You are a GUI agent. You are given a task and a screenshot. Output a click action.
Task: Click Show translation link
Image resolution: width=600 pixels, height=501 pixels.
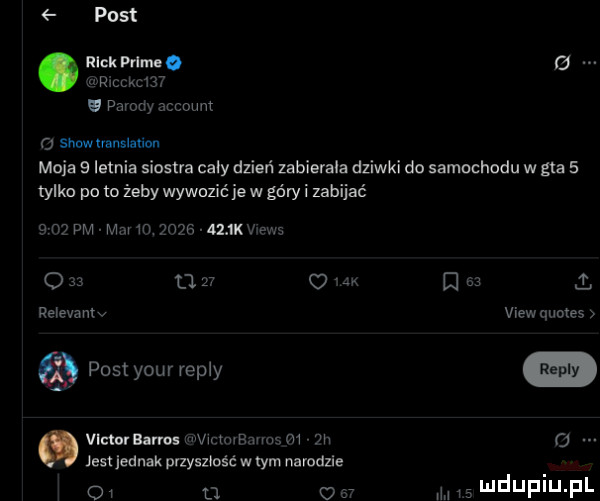(x=108, y=143)
